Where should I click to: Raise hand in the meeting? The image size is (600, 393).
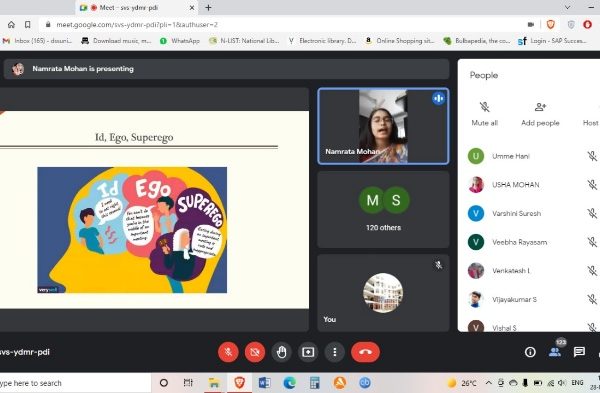point(282,352)
